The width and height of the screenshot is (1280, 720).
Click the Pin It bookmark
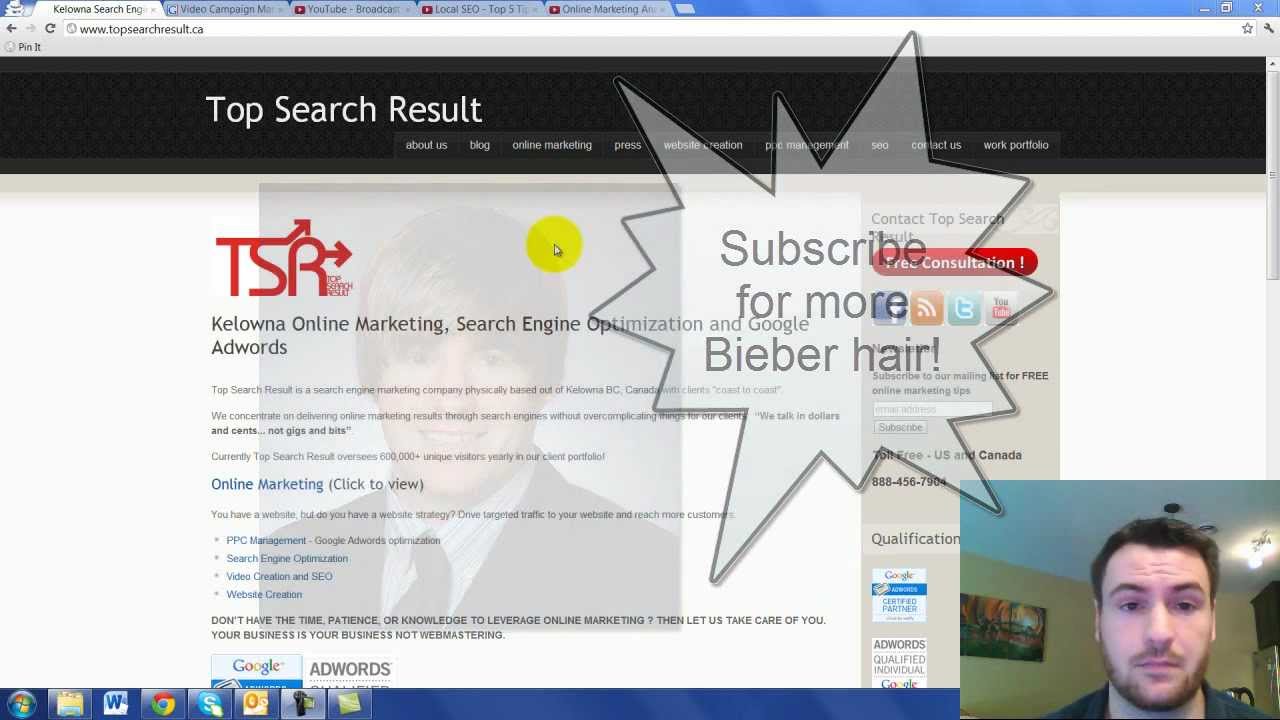[23, 47]
